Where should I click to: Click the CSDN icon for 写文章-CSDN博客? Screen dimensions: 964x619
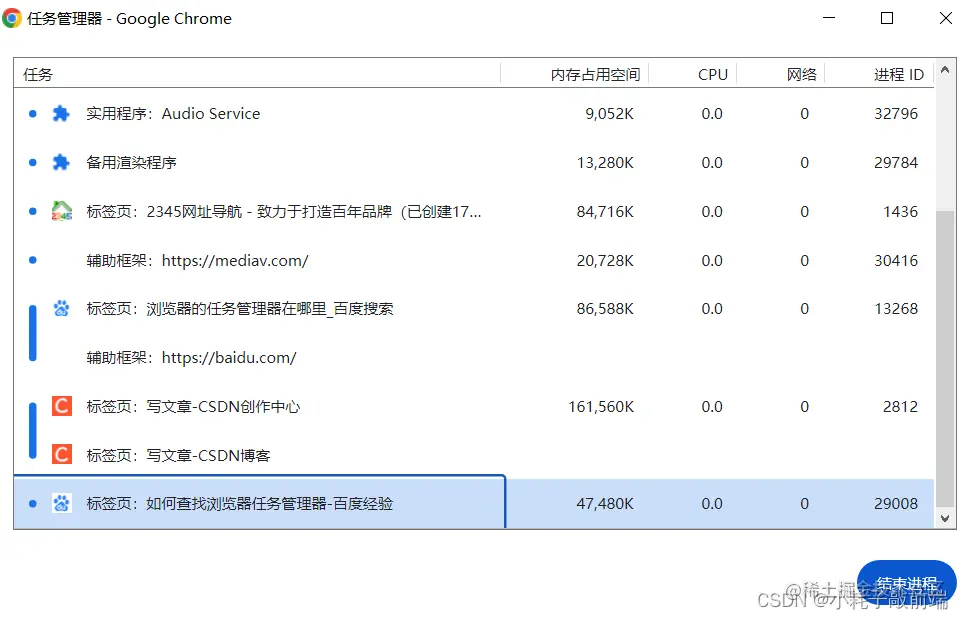click(x=61, y=454)
